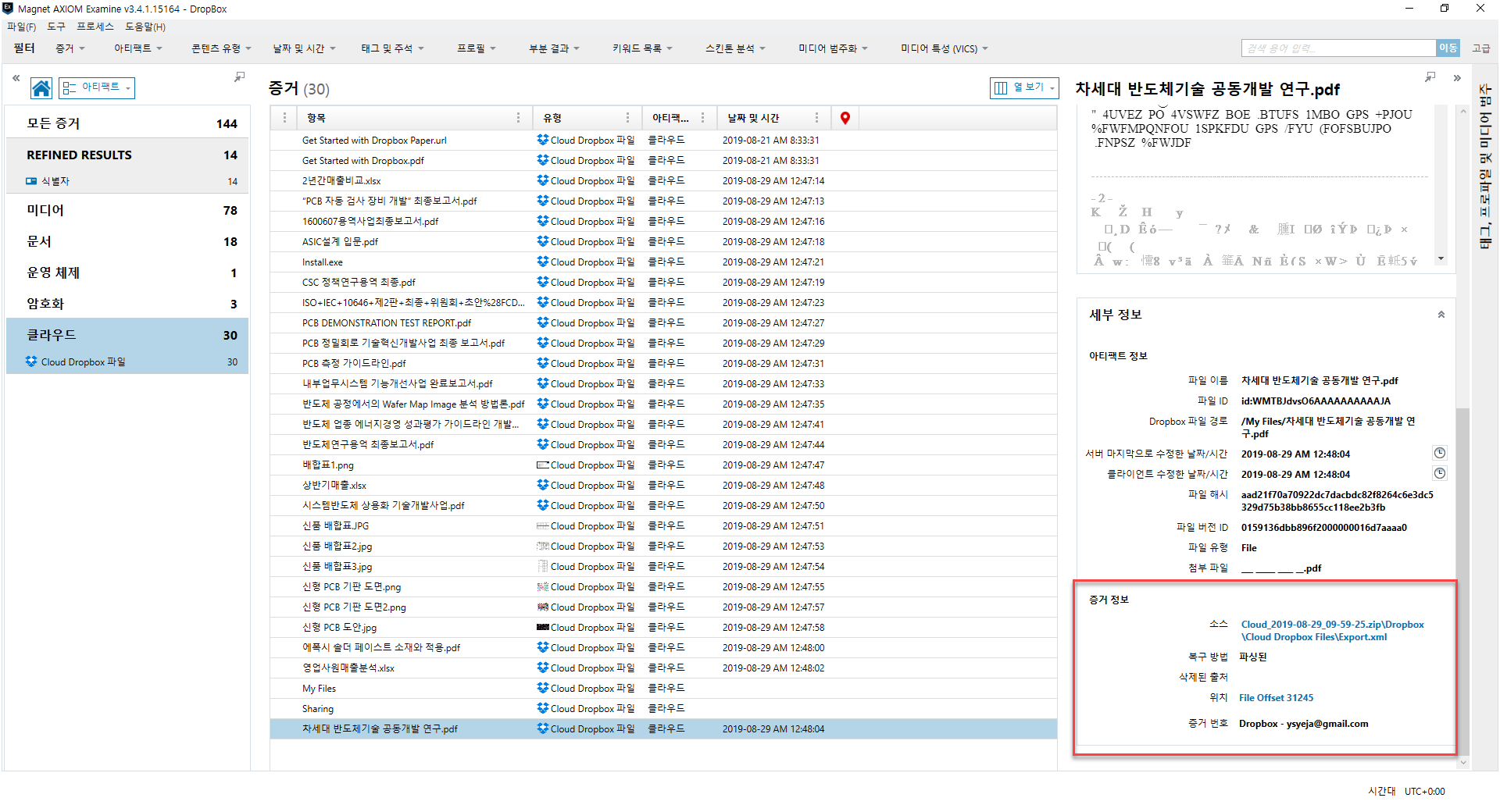
Task: Expand right panel with double chevron
Action: [x=1457, y=78]
